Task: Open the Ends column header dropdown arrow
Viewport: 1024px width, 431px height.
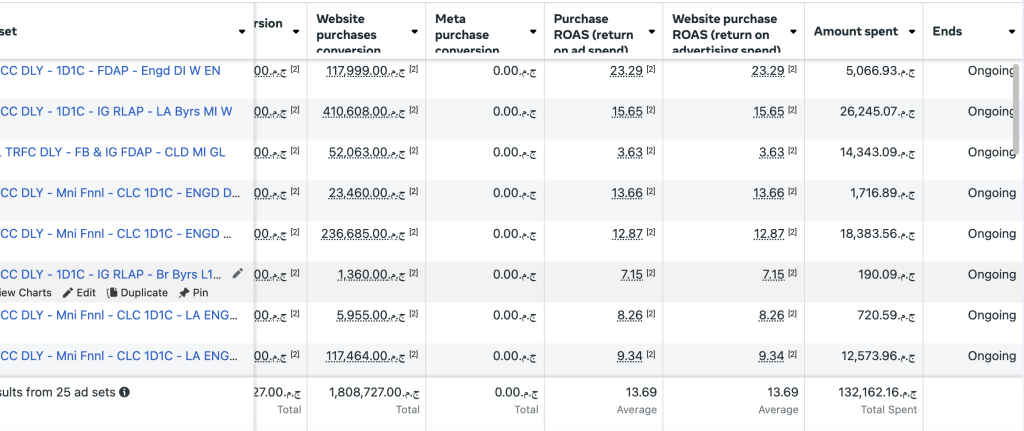Action: pos(1012,32)
